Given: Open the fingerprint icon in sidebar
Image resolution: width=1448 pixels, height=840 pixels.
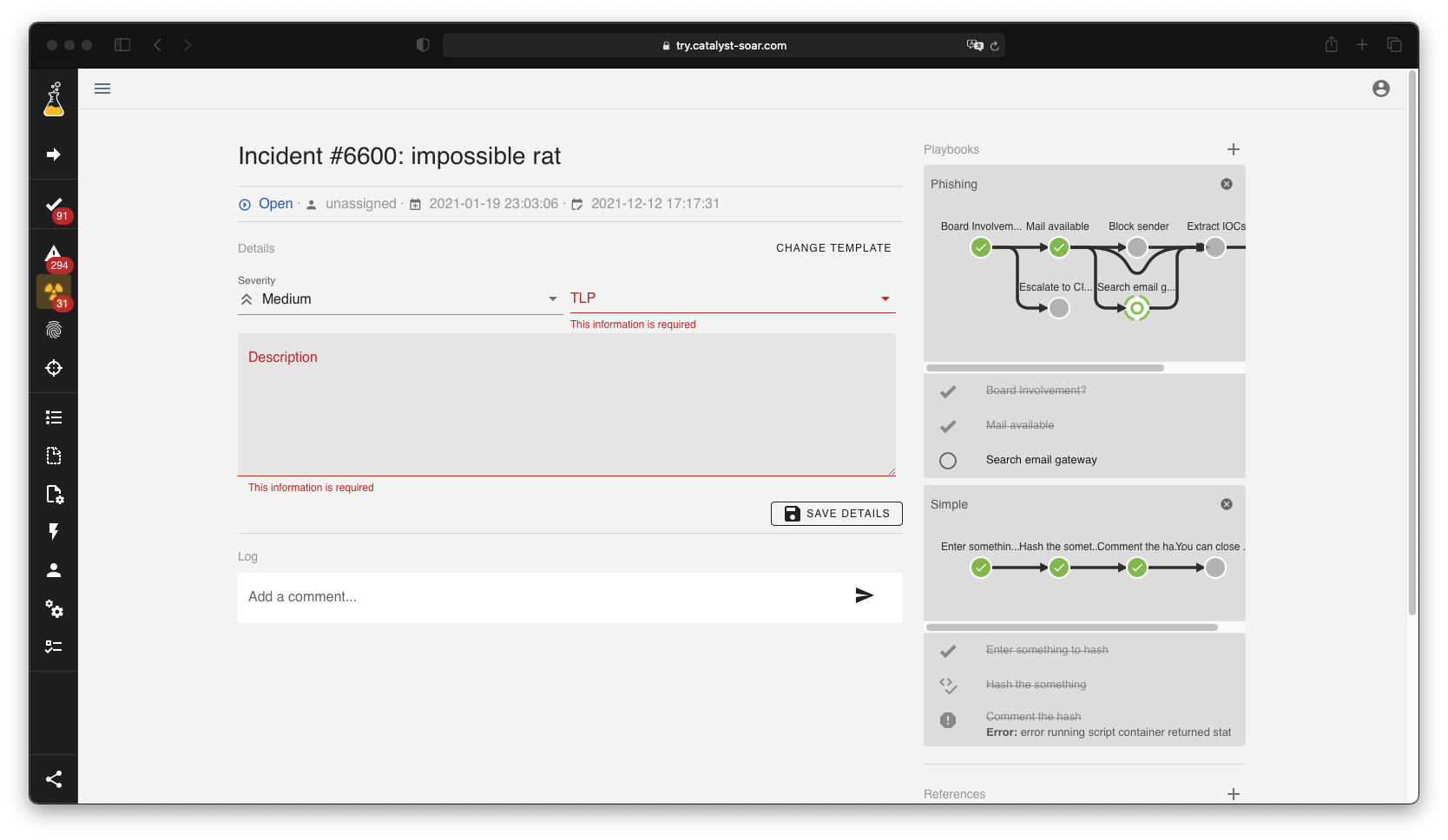Looking at the screenshot, I should click(x=54, y=330).
